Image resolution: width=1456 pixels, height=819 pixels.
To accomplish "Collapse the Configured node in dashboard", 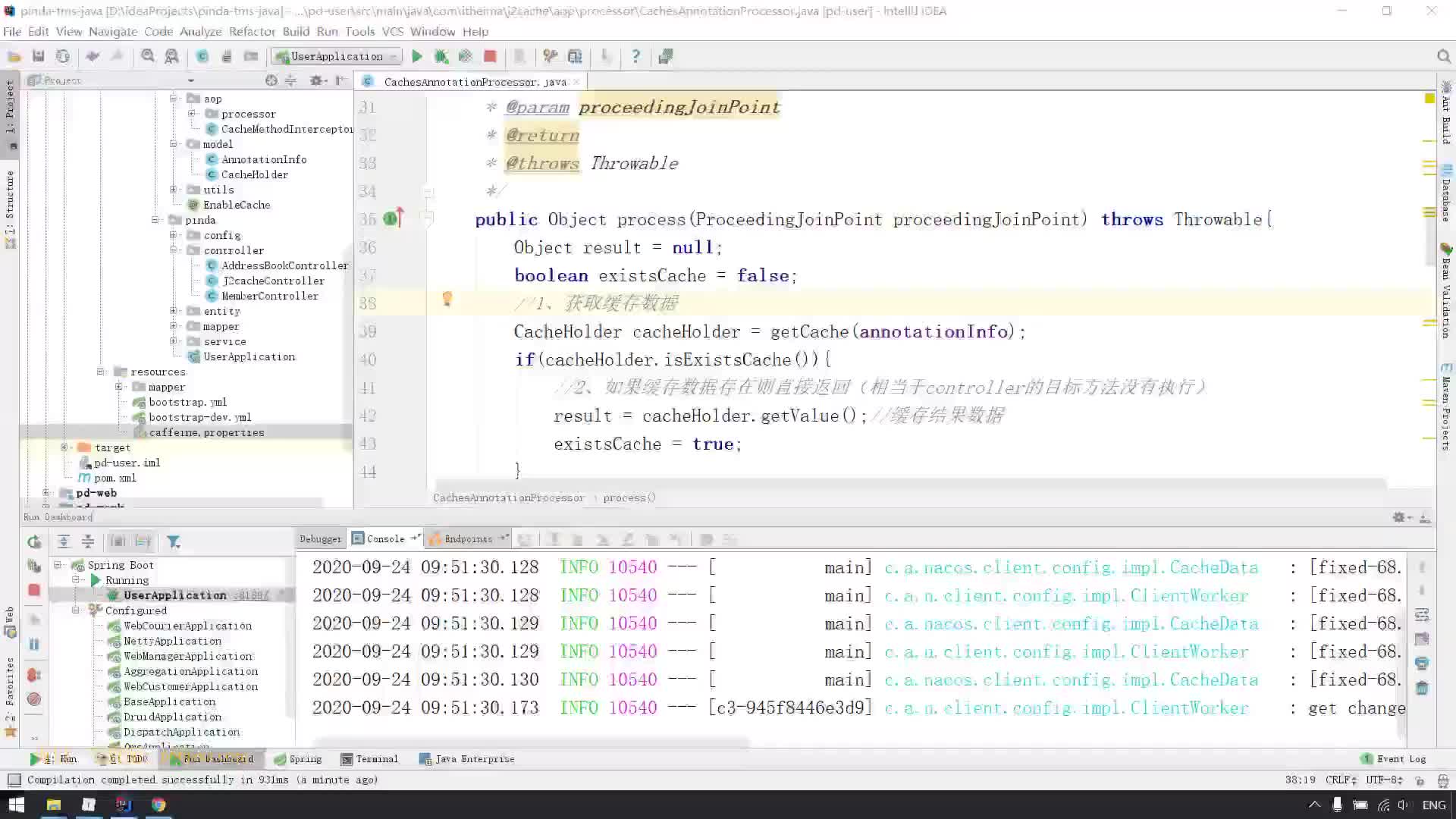I will pyautogui.click(x=76, y=610).
